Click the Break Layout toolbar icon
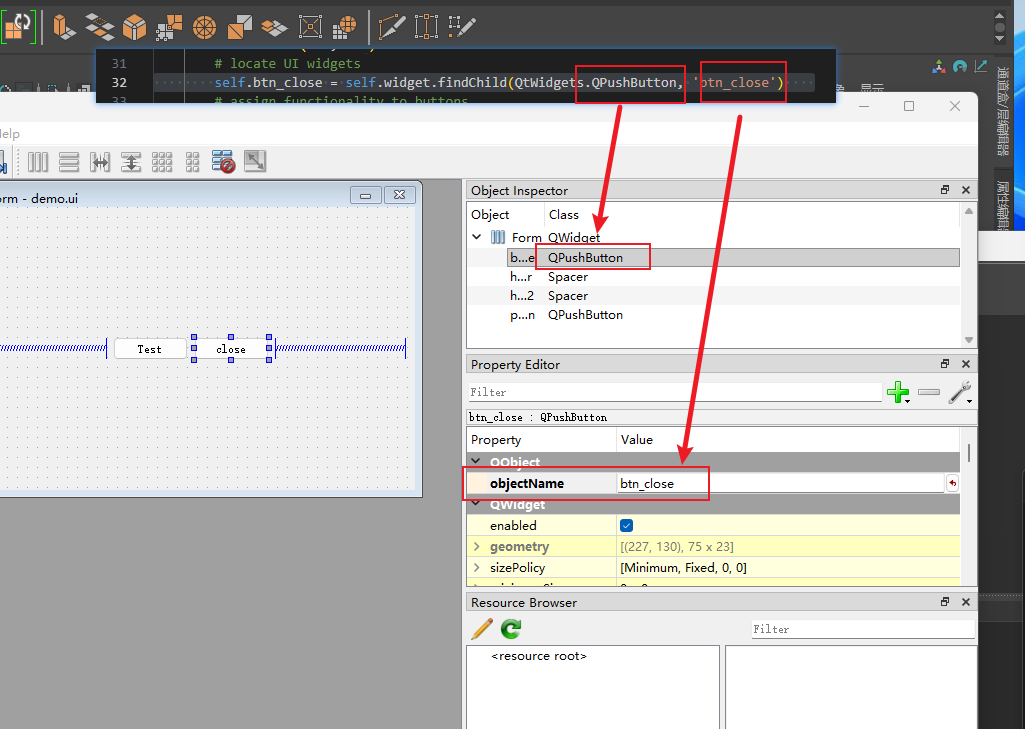The width and height of the screenshot is (1025, 729). (223, 162)
